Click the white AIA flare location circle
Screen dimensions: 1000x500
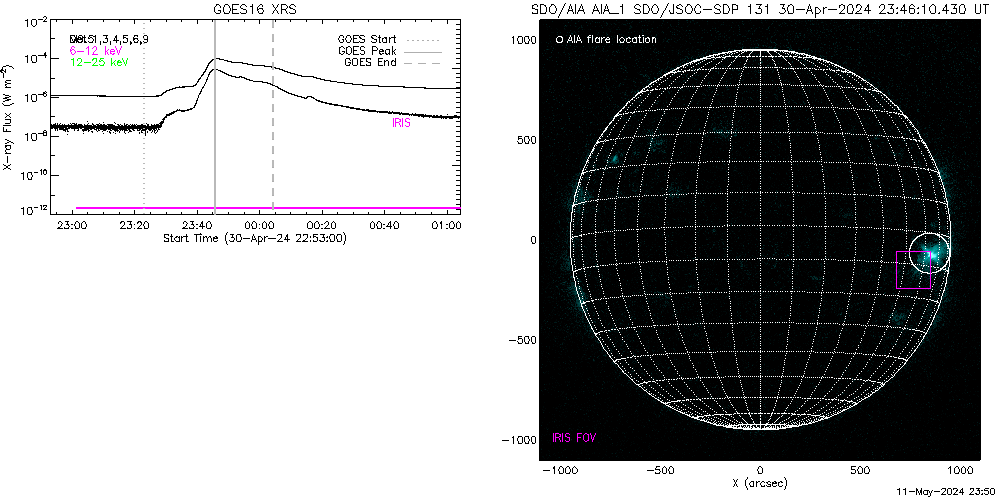pos(929,252)
